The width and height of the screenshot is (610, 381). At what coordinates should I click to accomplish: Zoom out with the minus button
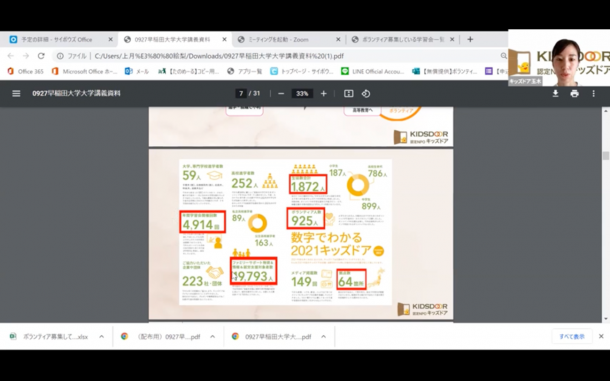281,93
